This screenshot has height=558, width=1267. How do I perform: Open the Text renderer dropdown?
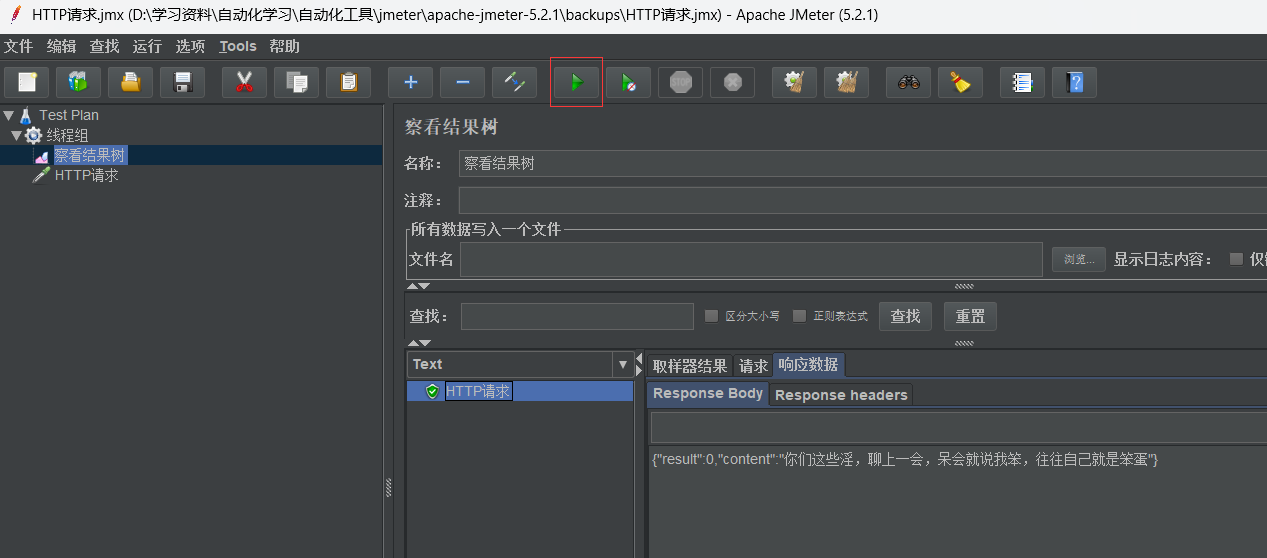623,364
